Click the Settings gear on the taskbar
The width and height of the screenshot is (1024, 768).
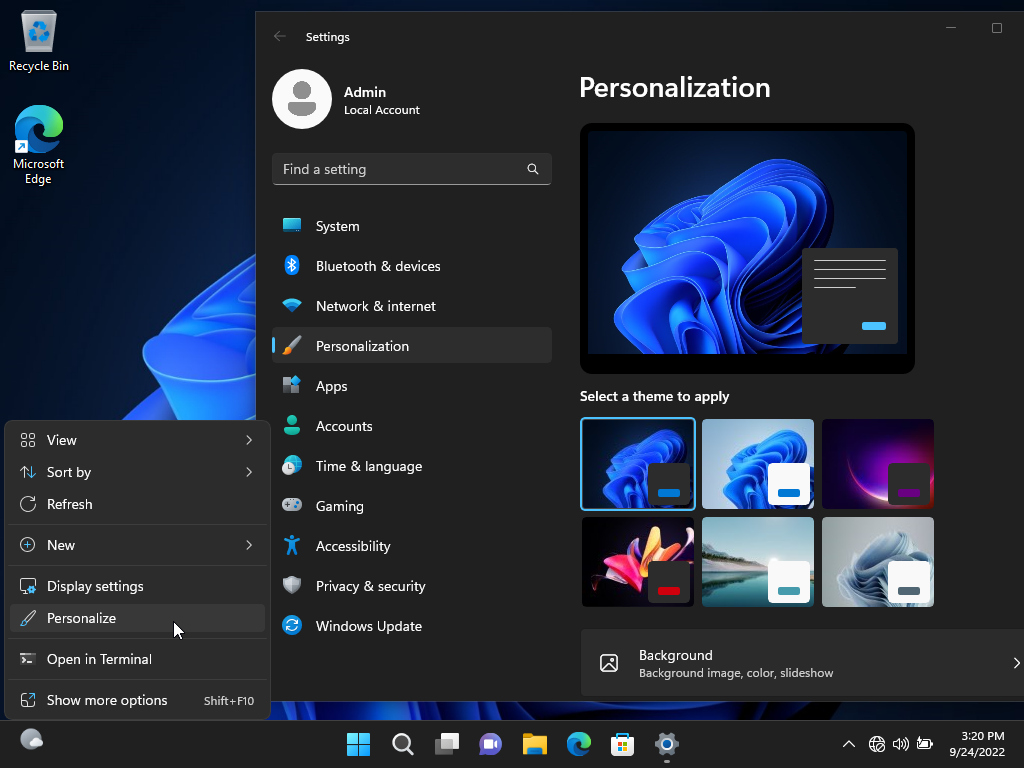(x=666, y=744)
